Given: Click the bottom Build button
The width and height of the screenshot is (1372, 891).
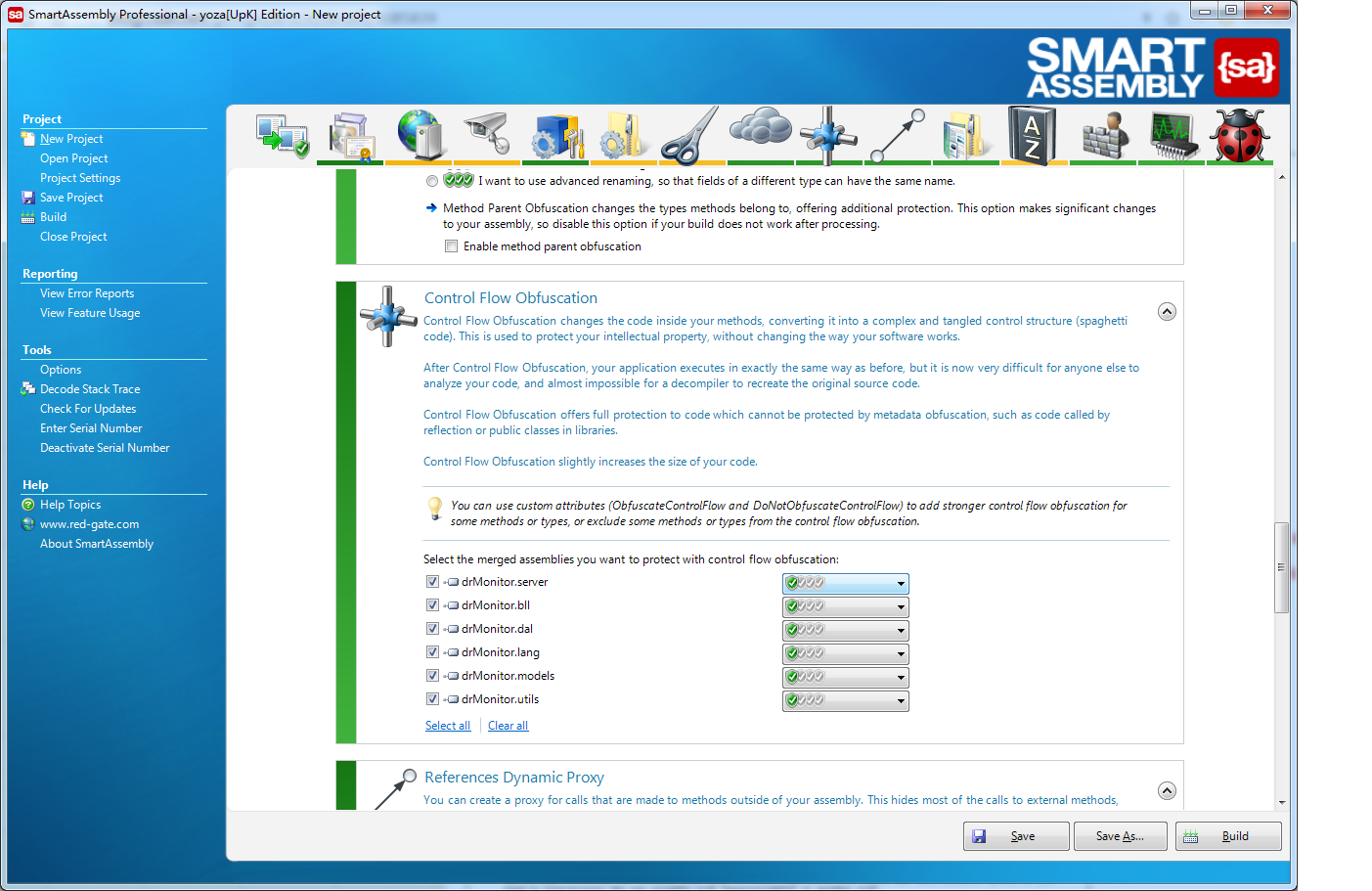Looking at the screenshot, I should [x=1228, y=836].
